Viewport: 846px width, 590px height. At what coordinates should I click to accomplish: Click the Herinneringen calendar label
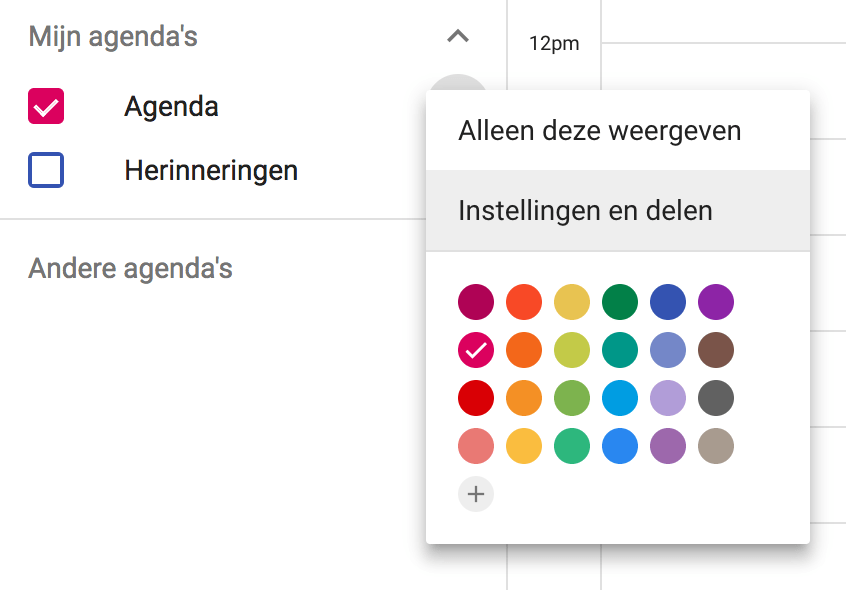211,170
